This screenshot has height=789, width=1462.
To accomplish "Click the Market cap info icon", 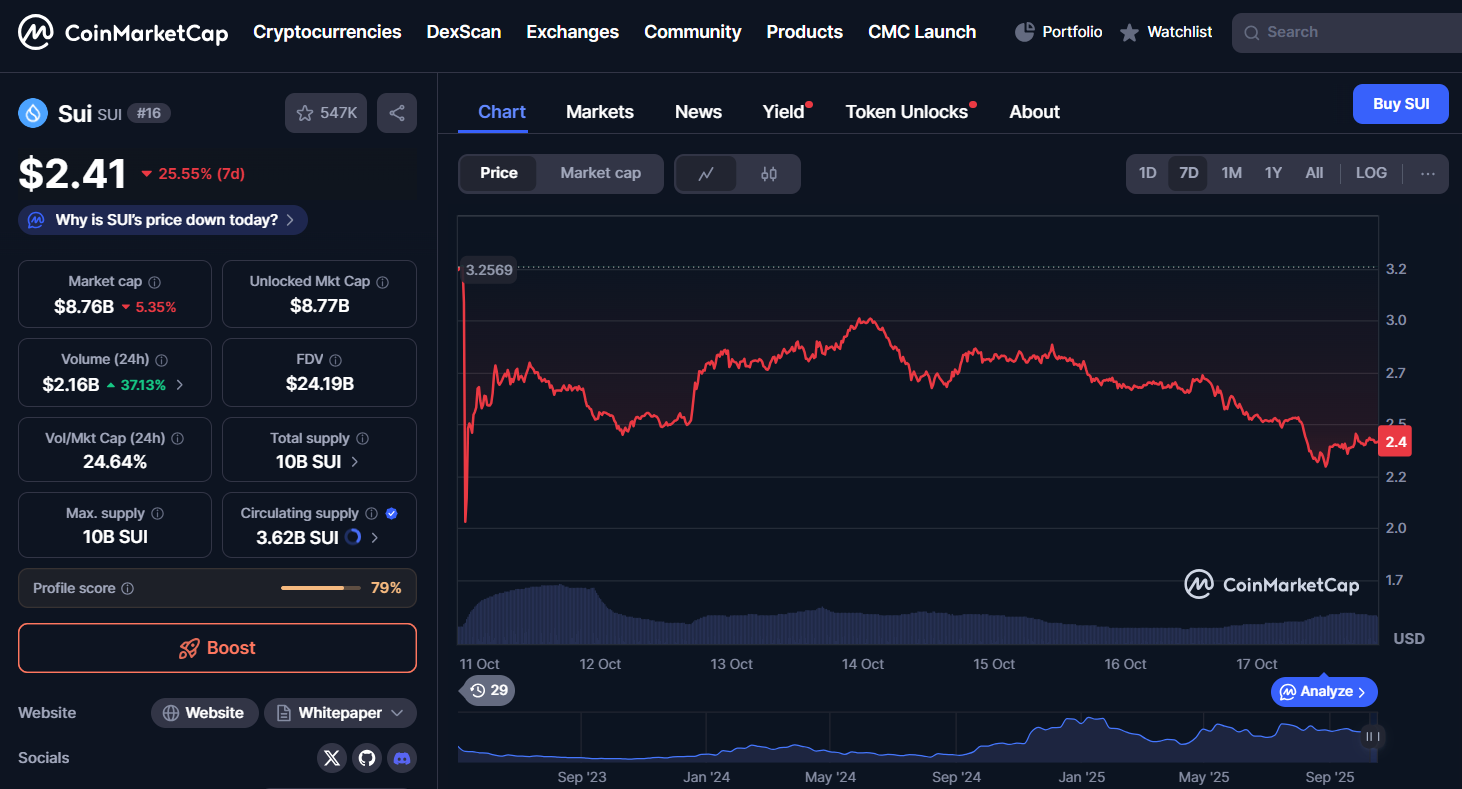I will pyautogui.click(x=154, y=283).
